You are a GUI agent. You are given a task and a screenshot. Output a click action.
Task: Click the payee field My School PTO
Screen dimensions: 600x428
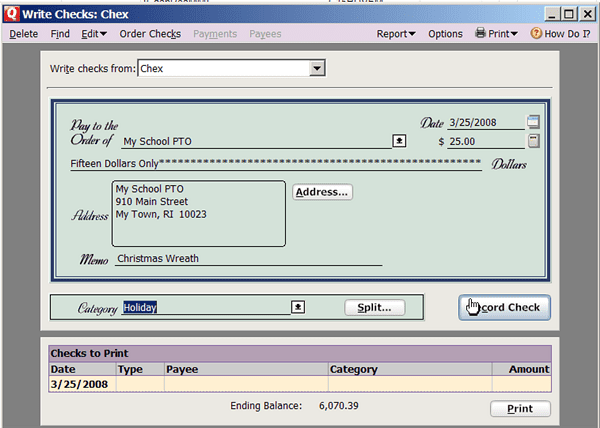click(x=256, y=142)
